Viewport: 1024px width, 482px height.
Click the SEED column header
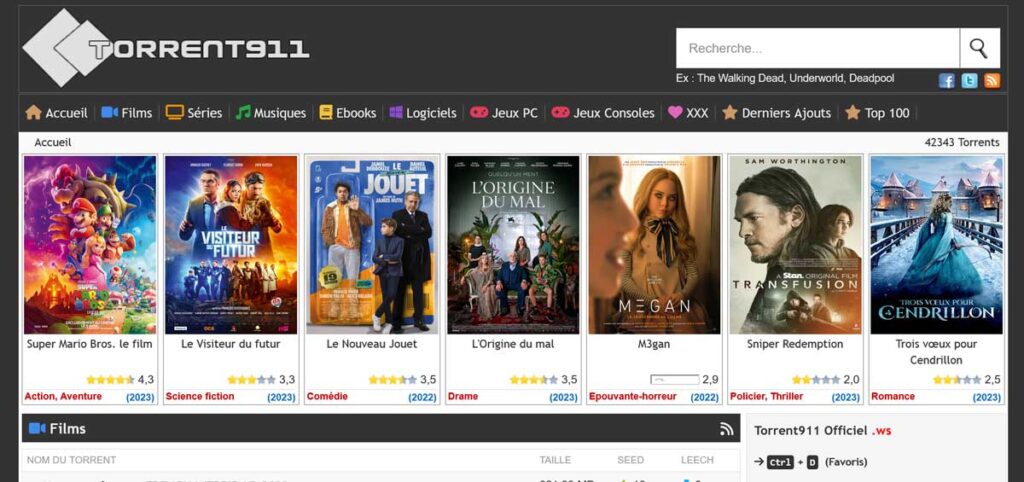630,460
